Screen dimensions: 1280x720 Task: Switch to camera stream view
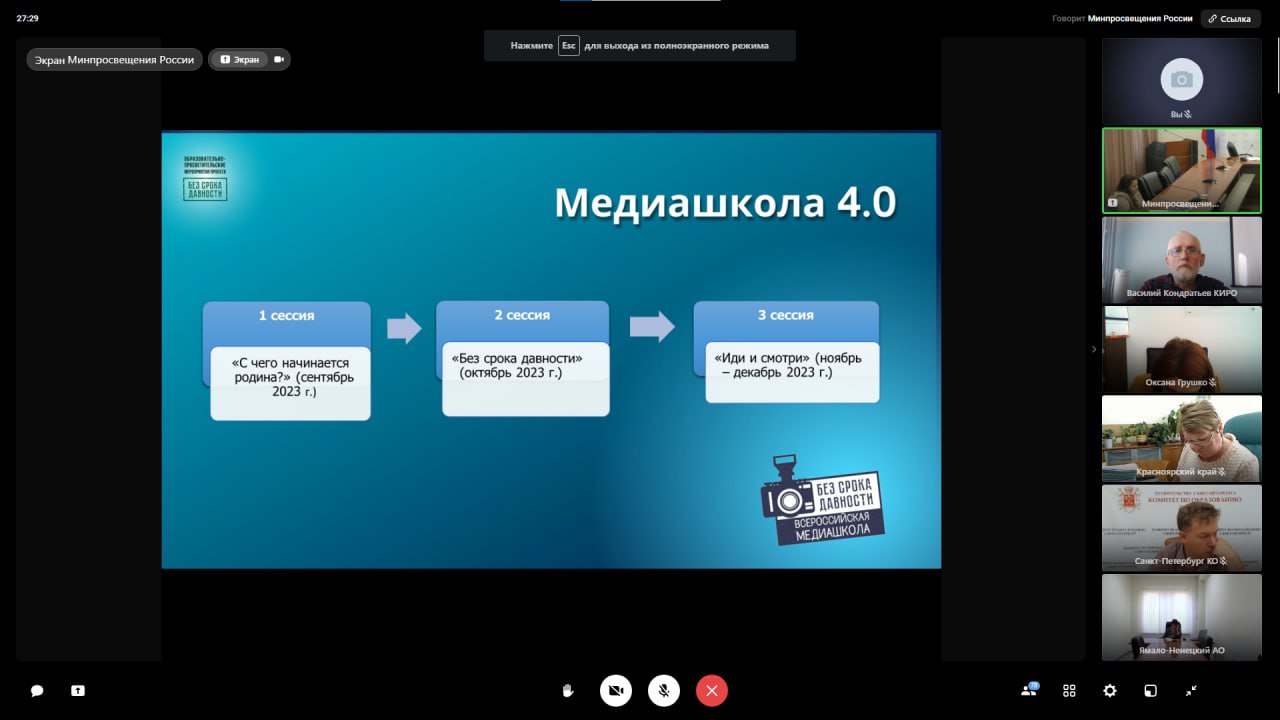[279, 60]
